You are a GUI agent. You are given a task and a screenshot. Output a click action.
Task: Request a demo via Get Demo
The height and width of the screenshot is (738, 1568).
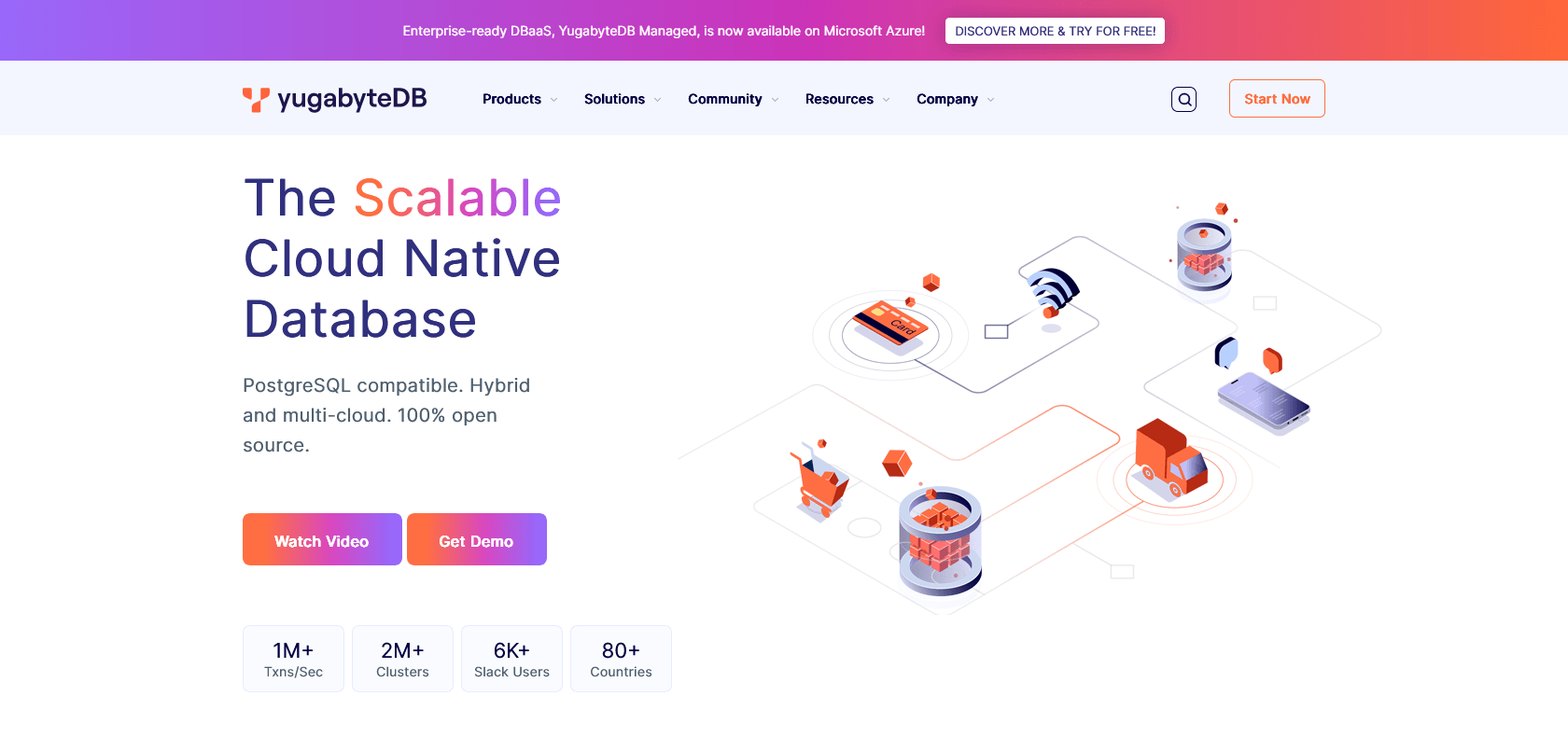(477, 539)
